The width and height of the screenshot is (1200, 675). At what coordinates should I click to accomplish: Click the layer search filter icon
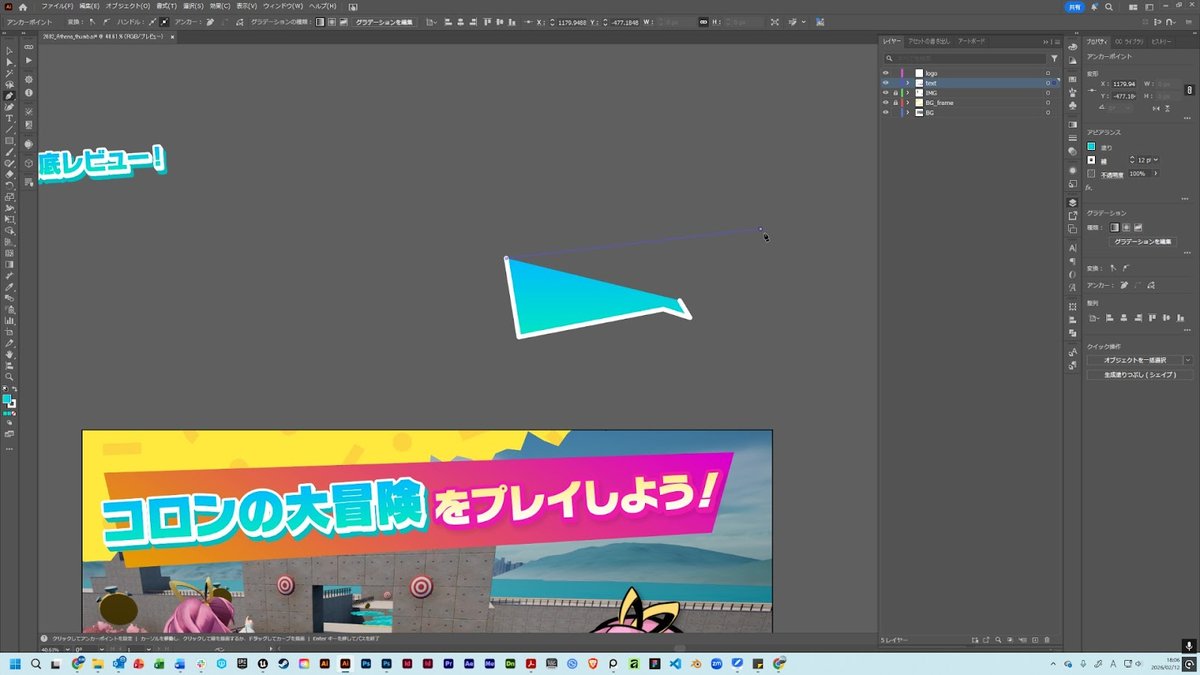pyautogui.click(x=1054, y=59)
